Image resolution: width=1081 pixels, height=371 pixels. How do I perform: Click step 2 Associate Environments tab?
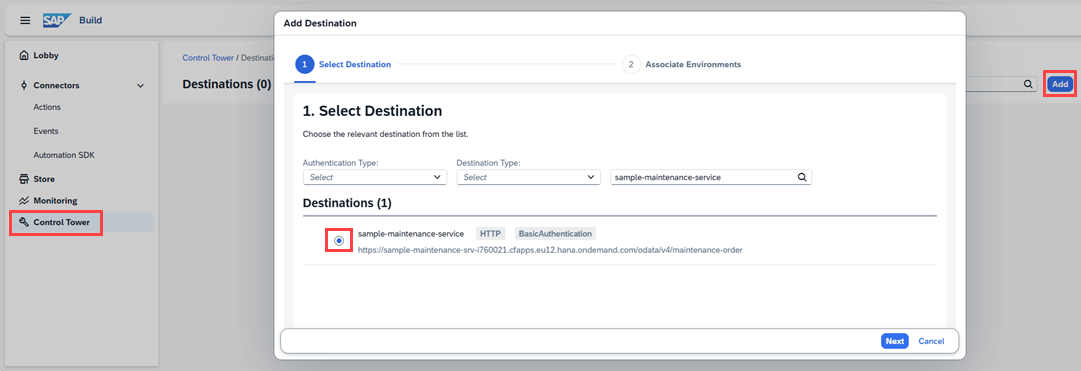click(682, 64)
